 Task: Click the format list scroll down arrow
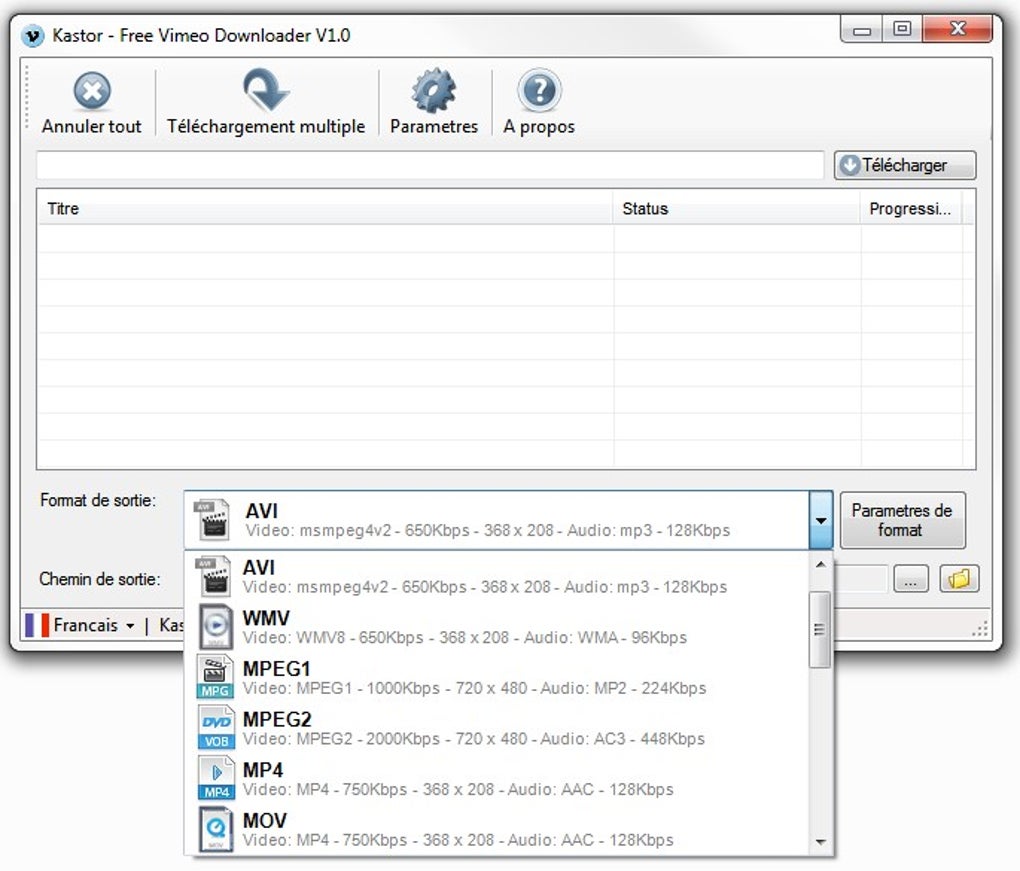820,842
